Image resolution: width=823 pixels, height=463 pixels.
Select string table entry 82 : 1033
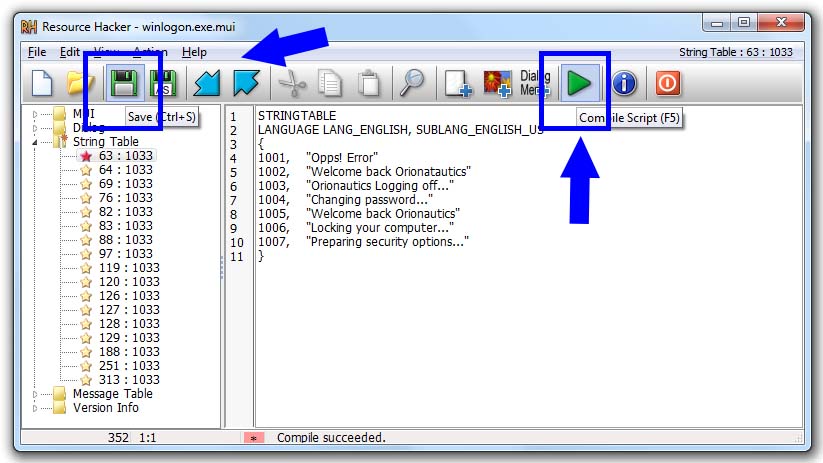(x=125, y=212)
